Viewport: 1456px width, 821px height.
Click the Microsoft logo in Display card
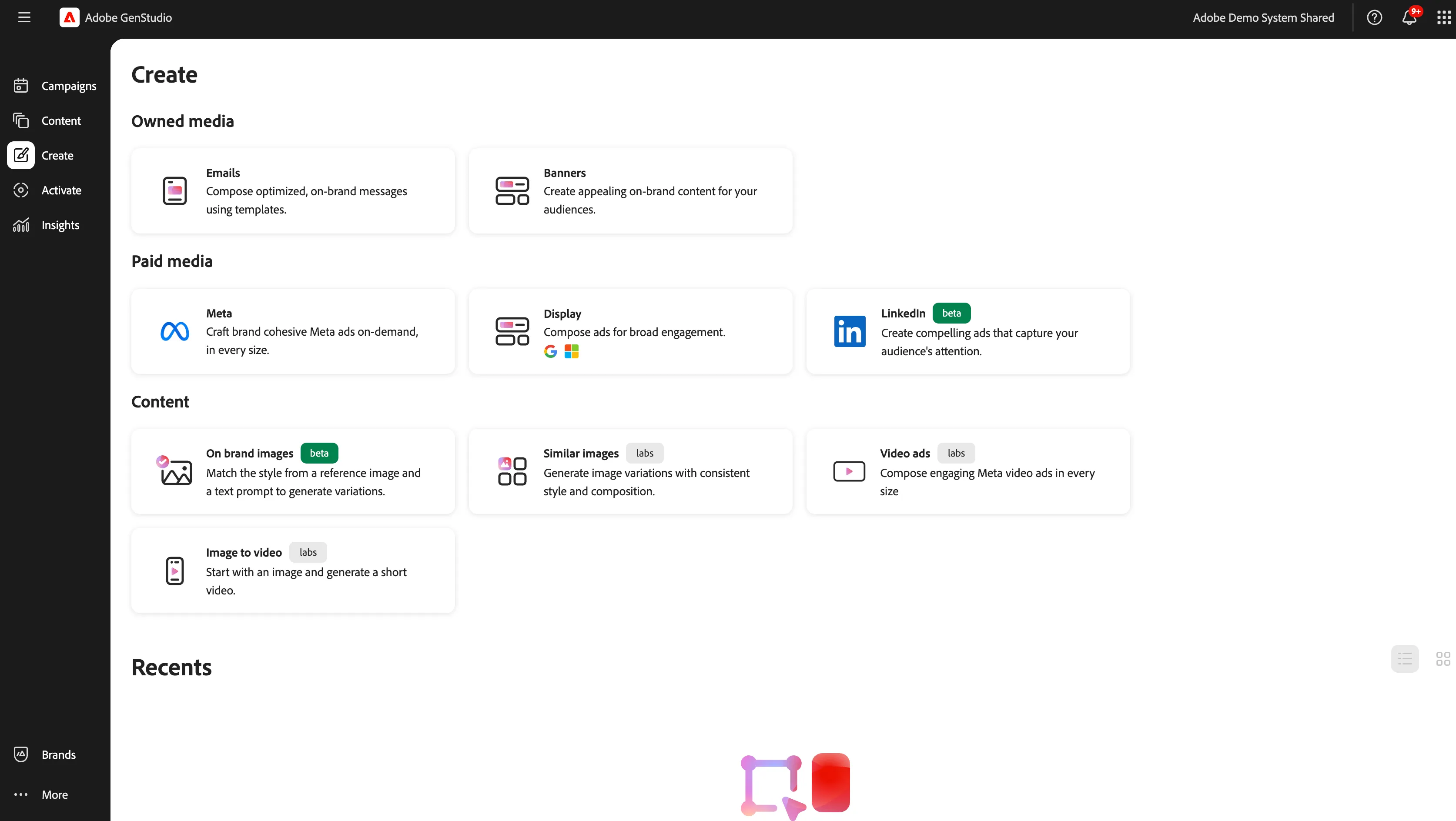(x=572, y=351)
